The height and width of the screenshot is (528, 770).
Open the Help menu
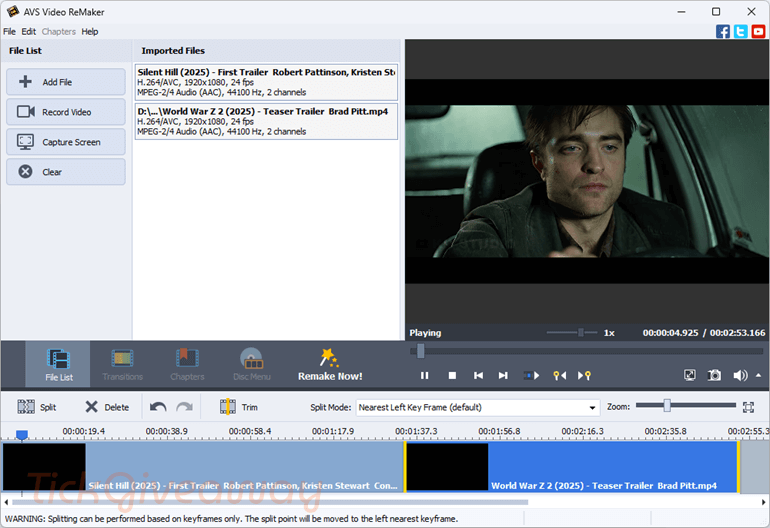[x=90, y=31]
